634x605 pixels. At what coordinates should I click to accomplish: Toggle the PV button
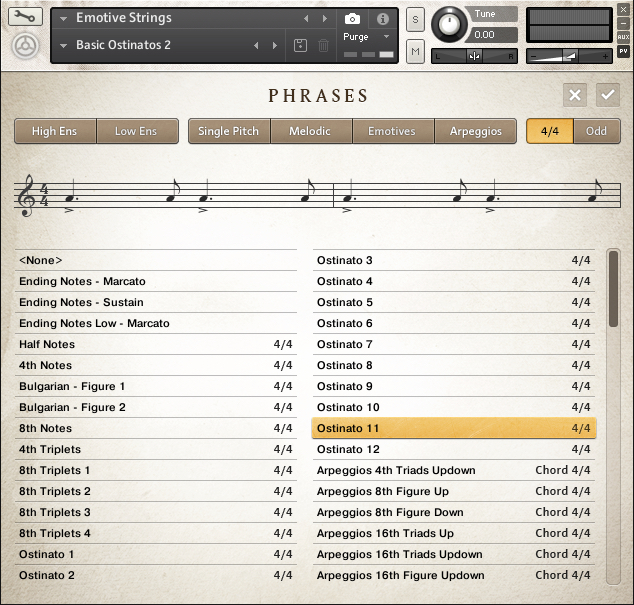623,51
